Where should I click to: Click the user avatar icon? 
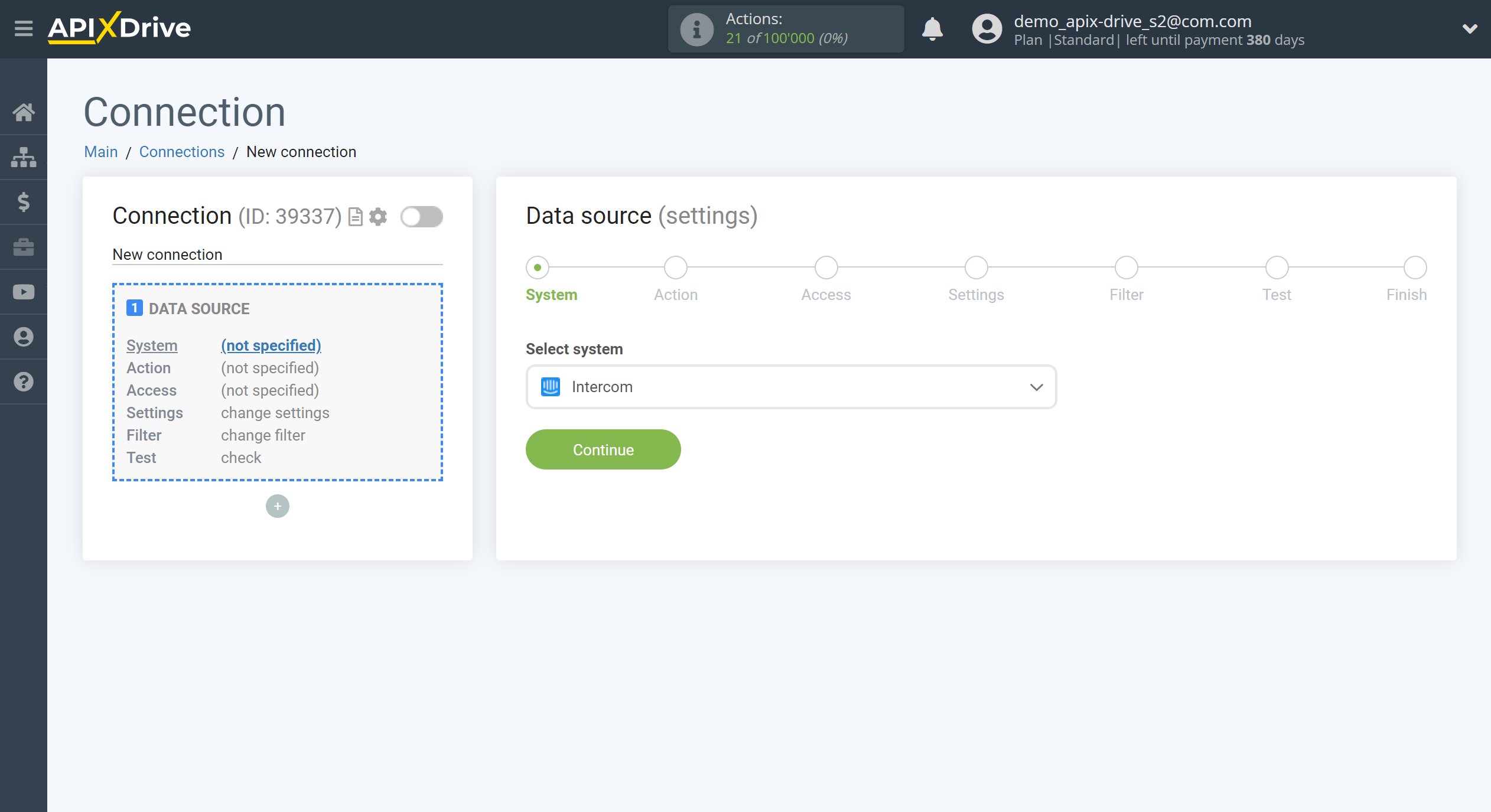coord(987,29)
